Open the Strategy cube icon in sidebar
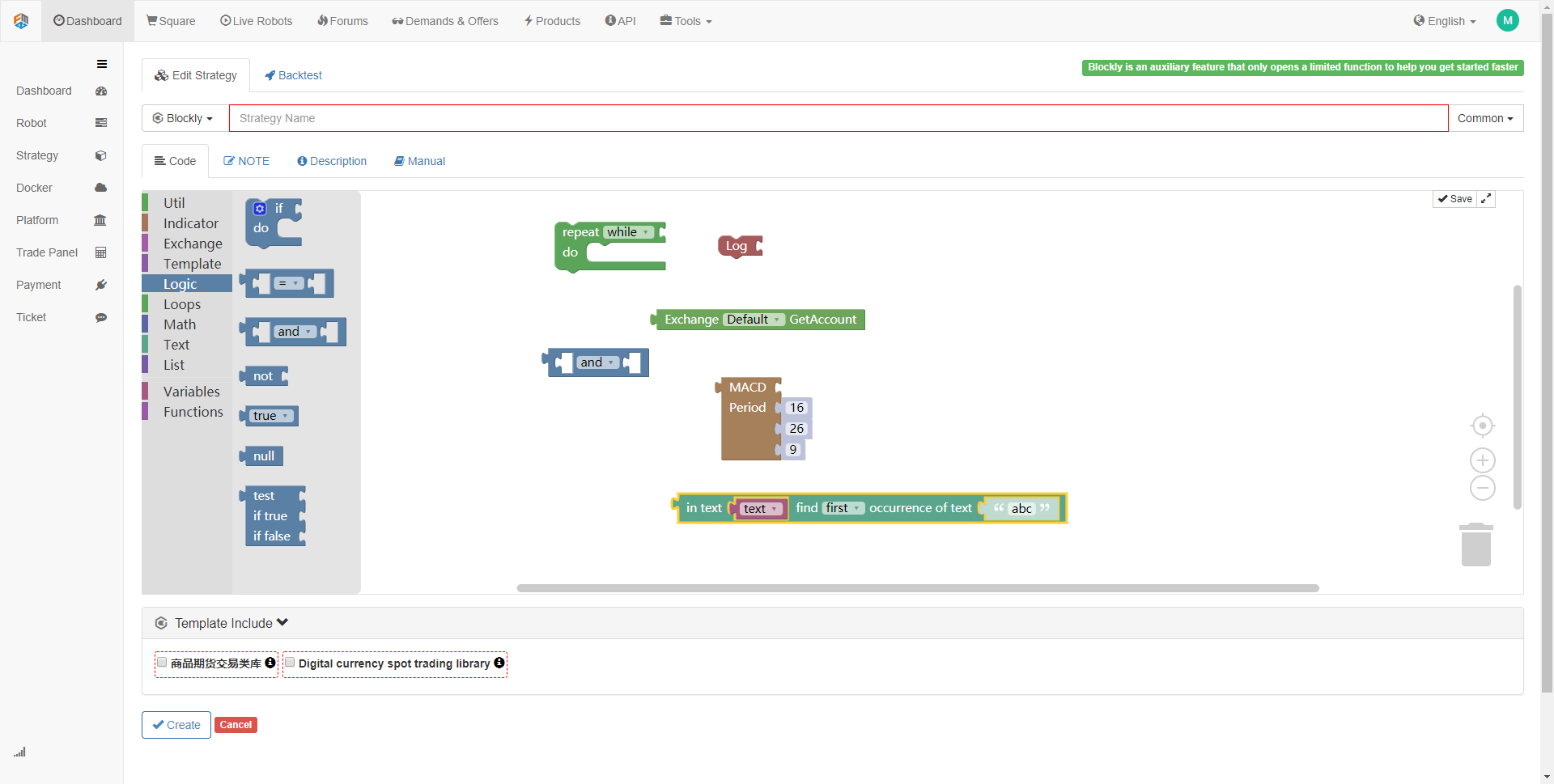 tap(101, 155)
